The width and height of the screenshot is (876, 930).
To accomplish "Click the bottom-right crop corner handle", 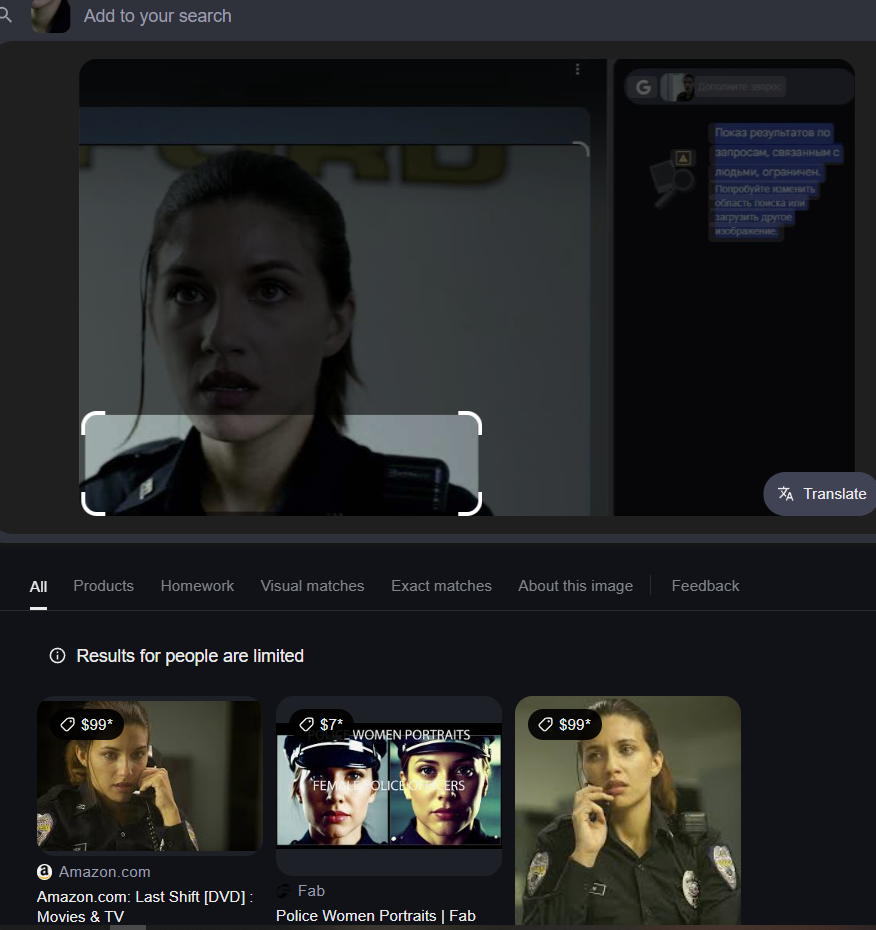I will click(470, 504).
